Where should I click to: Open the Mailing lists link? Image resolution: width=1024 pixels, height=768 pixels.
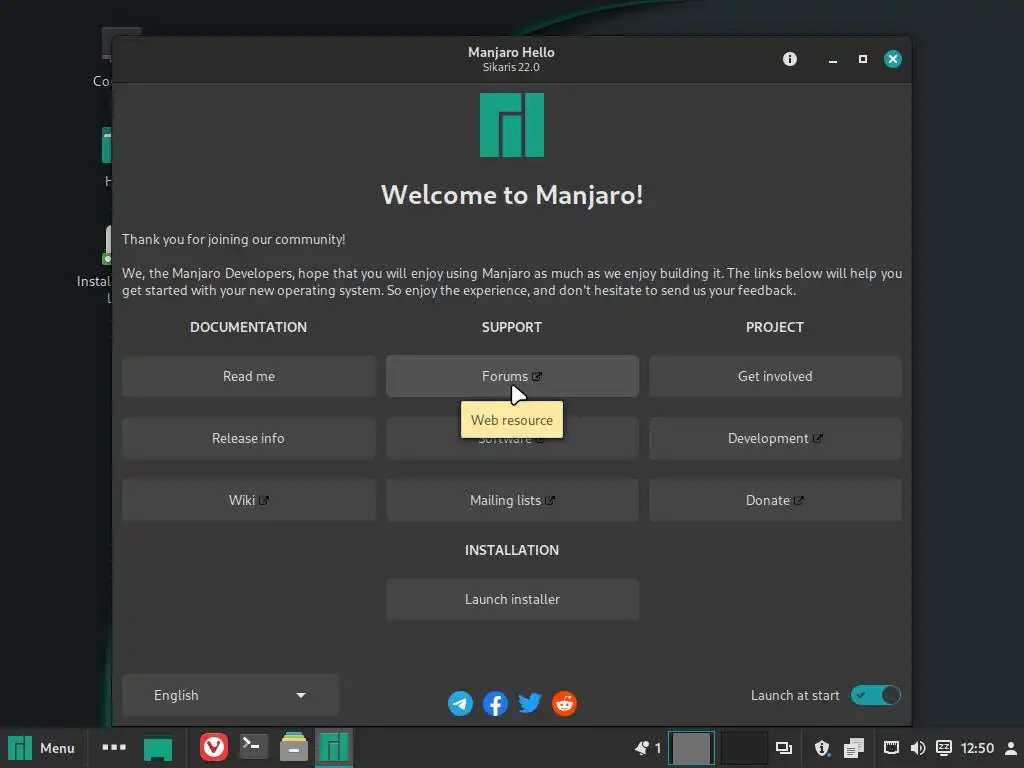(512, 500)
